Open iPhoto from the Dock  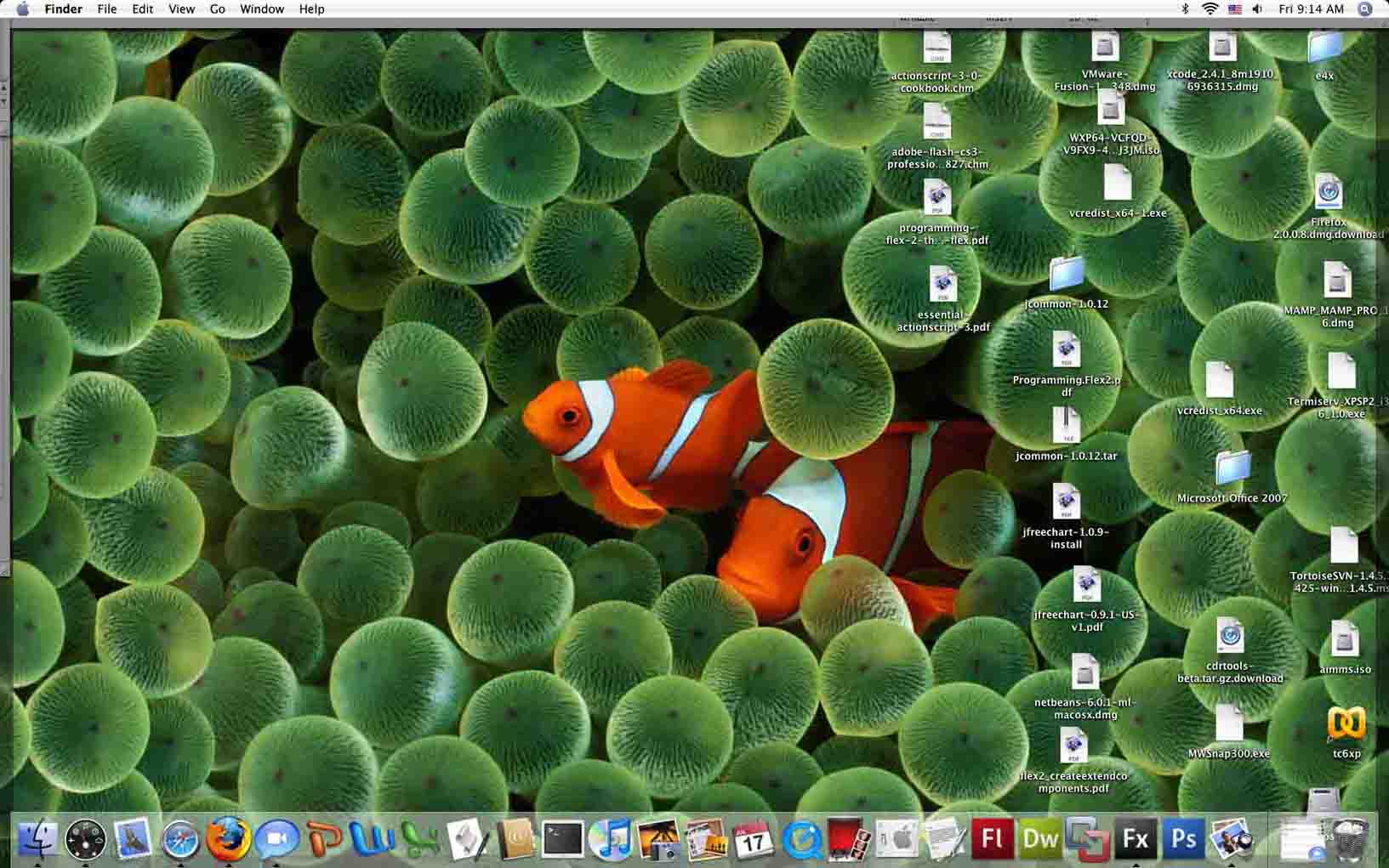coord(658,840)
